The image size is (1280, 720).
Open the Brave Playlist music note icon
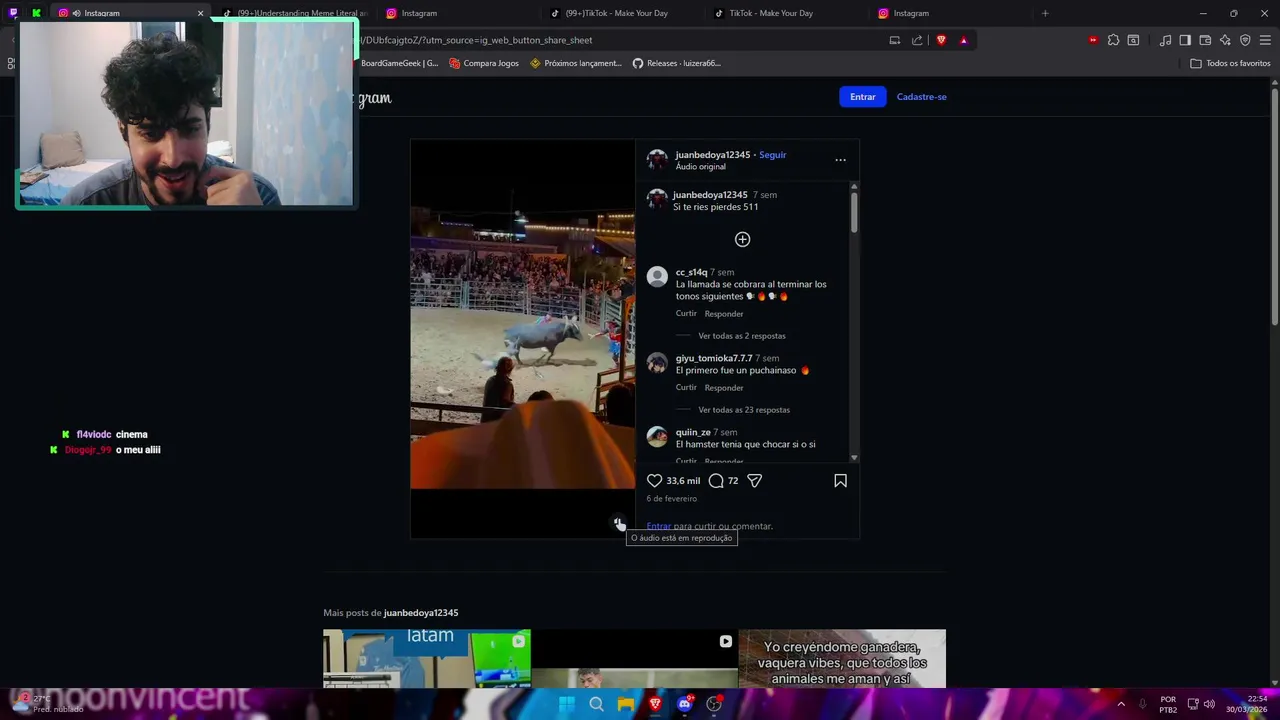pos(1165,40)
